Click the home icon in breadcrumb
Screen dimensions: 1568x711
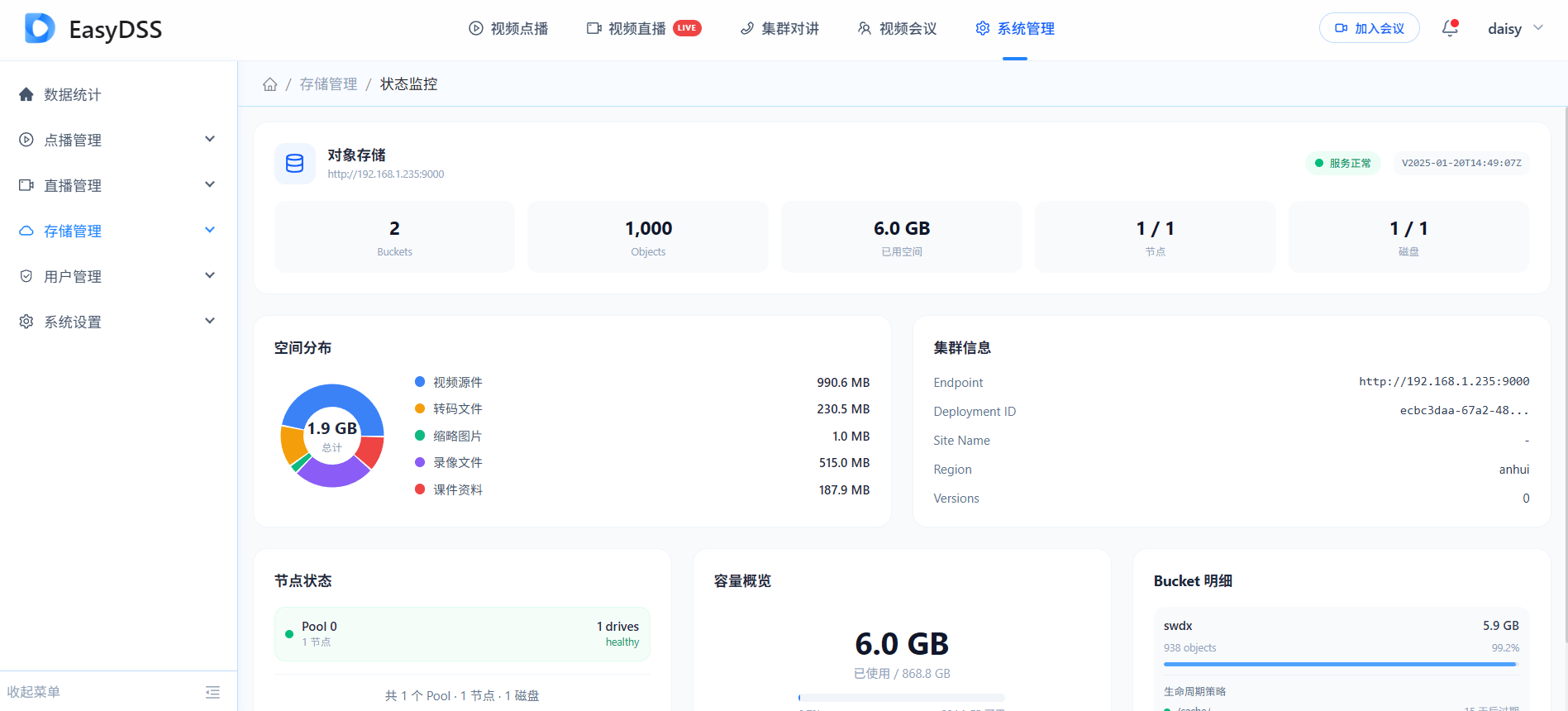pos(269,84)
